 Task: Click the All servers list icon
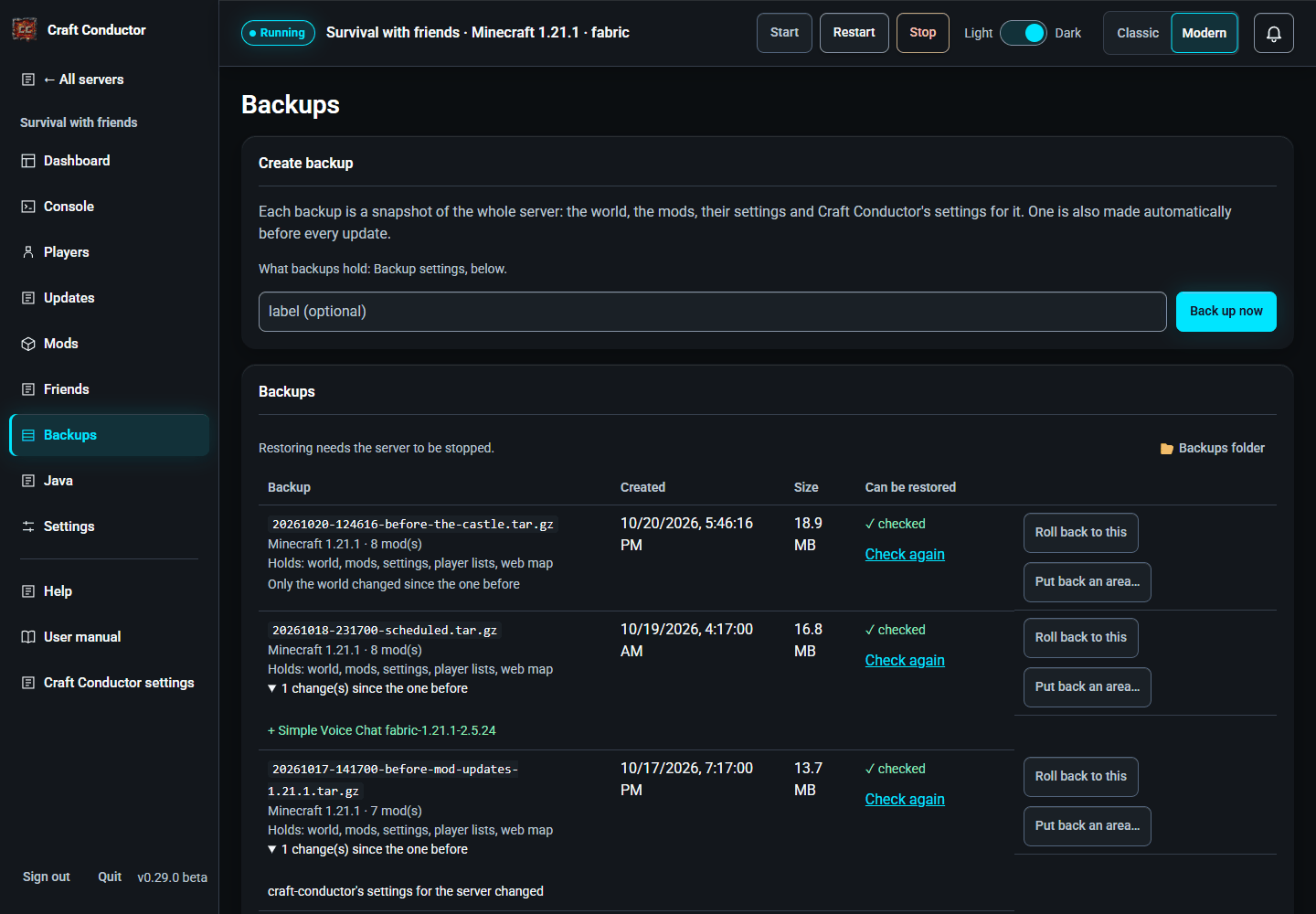28,80
